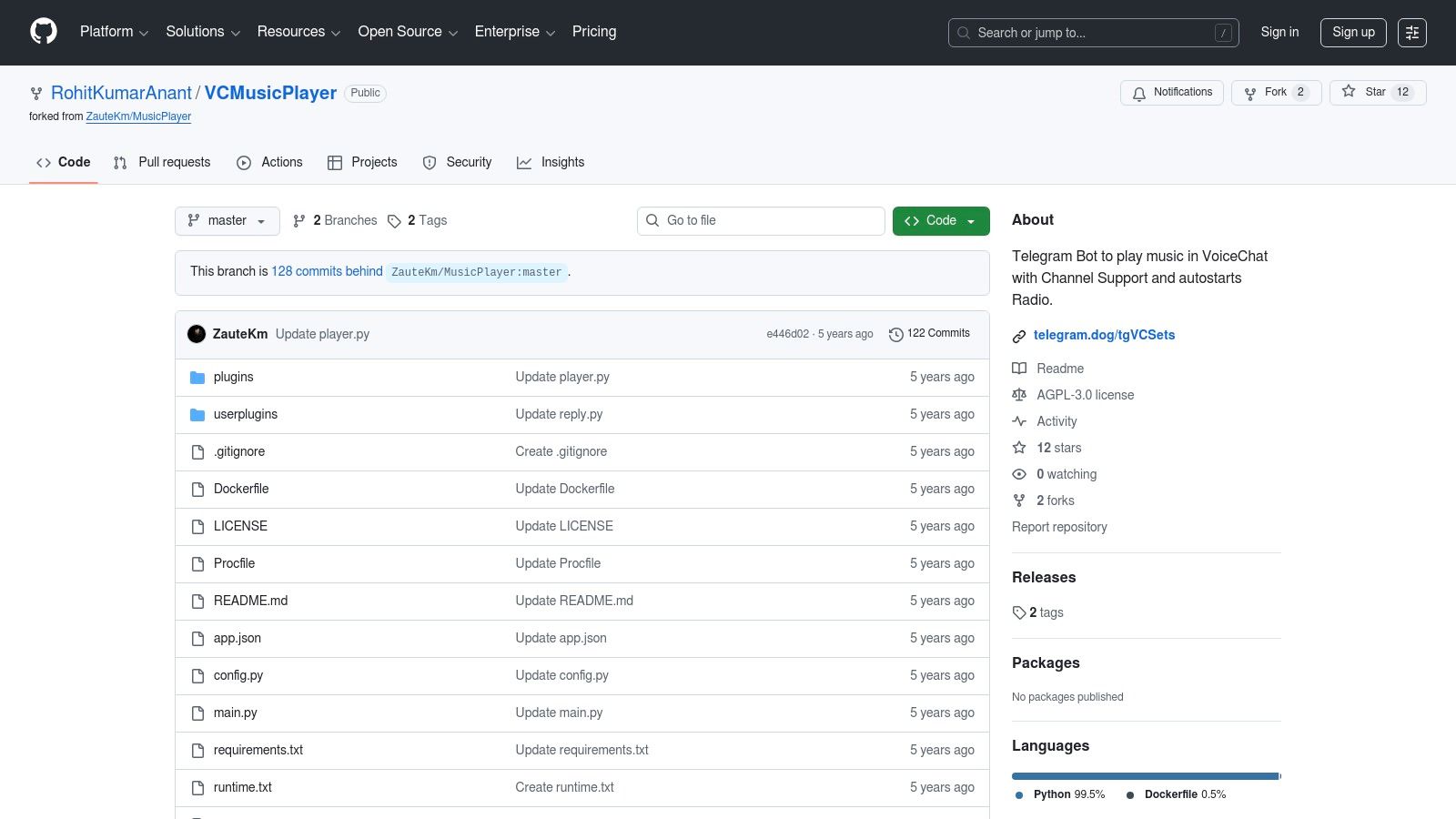Click the LICENSE file icon

tap(197, 527)
